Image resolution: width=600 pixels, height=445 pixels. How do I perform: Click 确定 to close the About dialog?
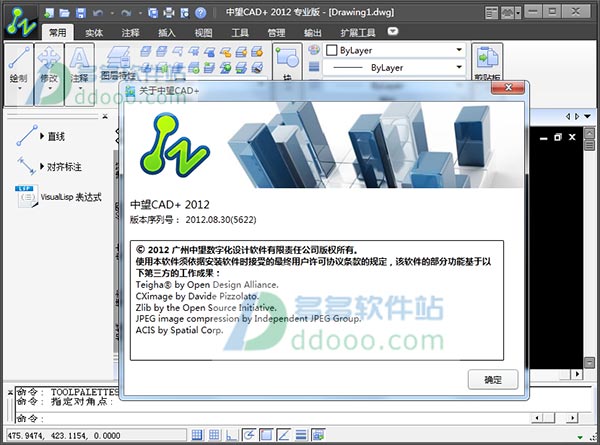point(493,380)
